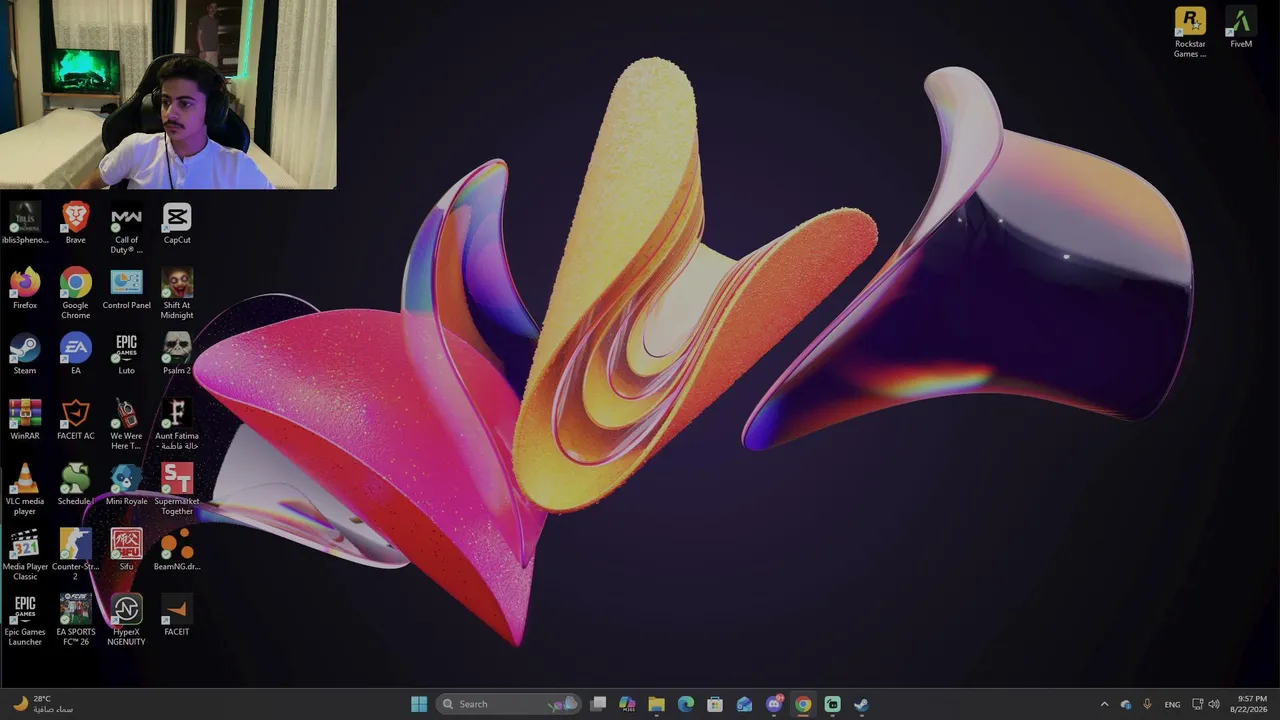Select the Media Player Classic icon
1280x720 pixels.
point(25,555)
